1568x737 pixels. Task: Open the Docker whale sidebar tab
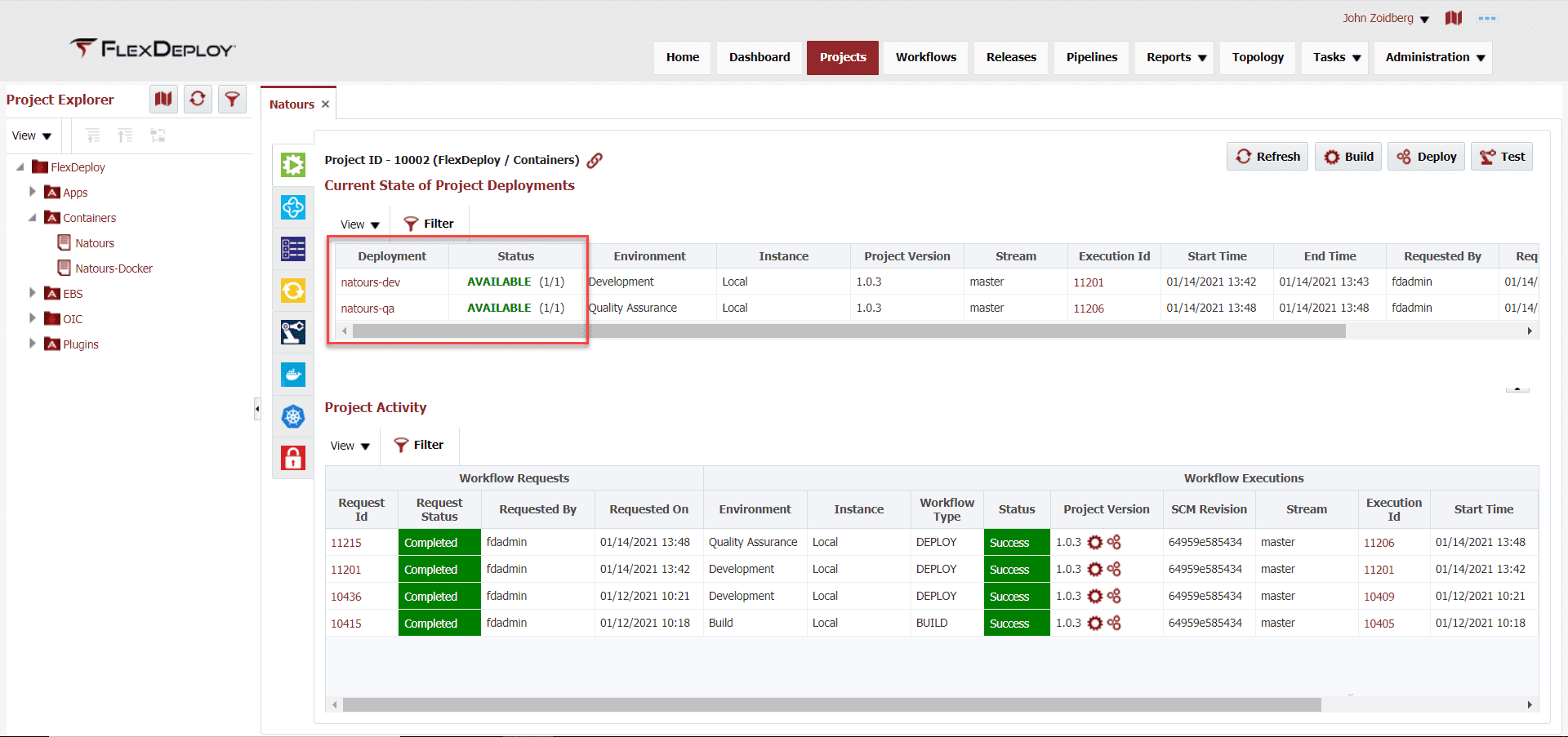293,375
